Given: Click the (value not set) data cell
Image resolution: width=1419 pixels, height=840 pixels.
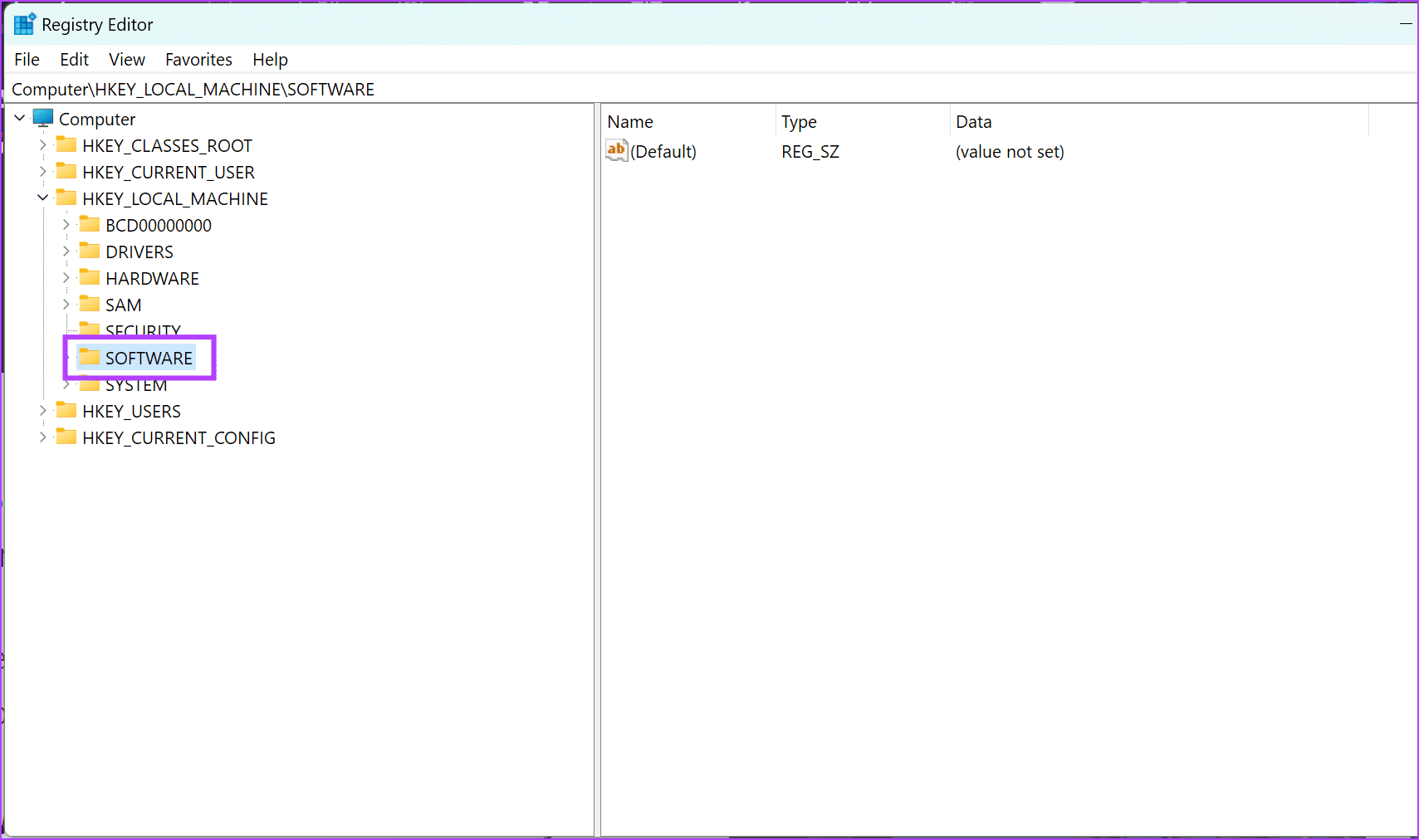Looking at the screenshot, I should point(1010,152).
